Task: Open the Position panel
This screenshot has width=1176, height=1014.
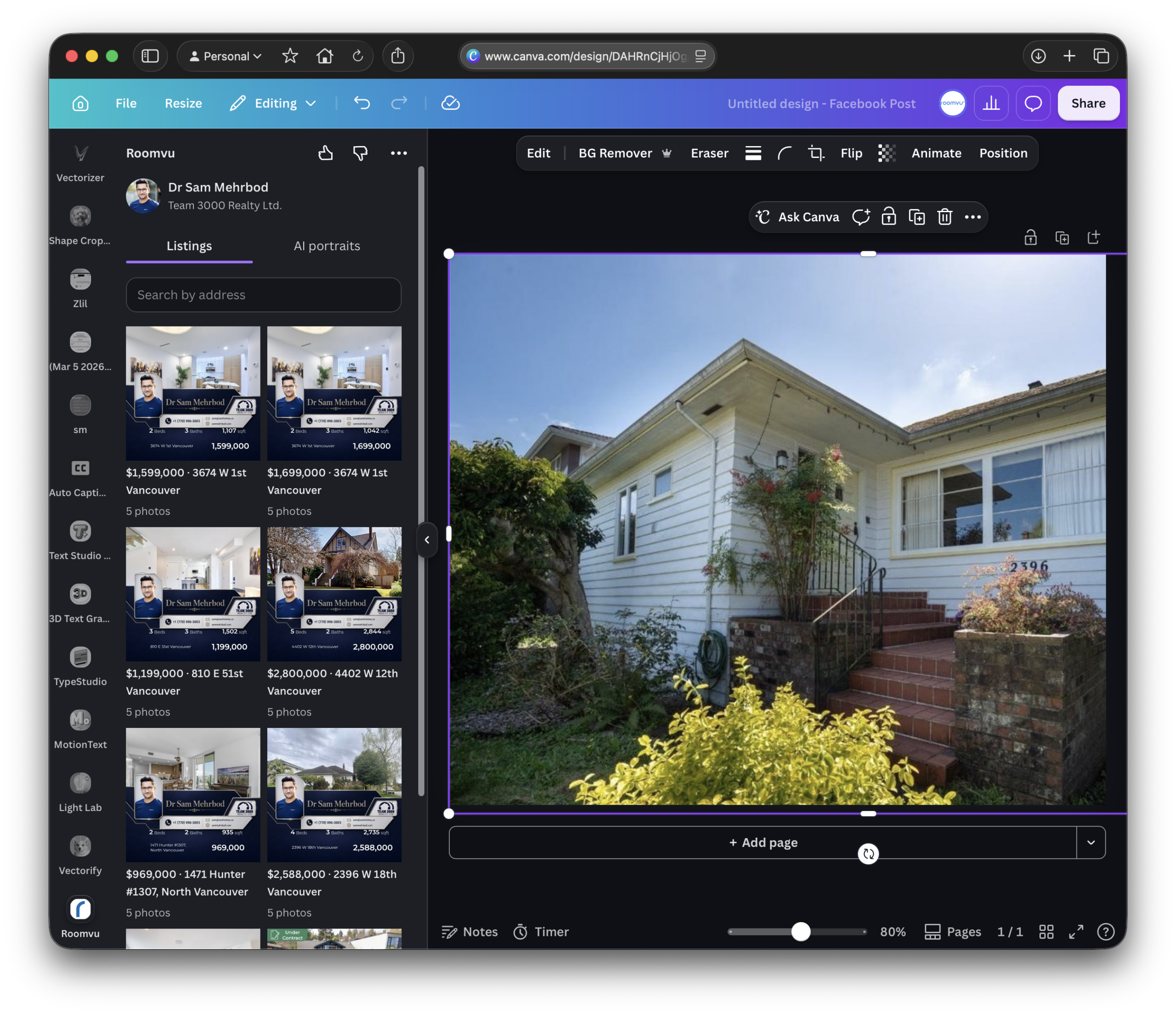Action: (x=1003, y=153)
